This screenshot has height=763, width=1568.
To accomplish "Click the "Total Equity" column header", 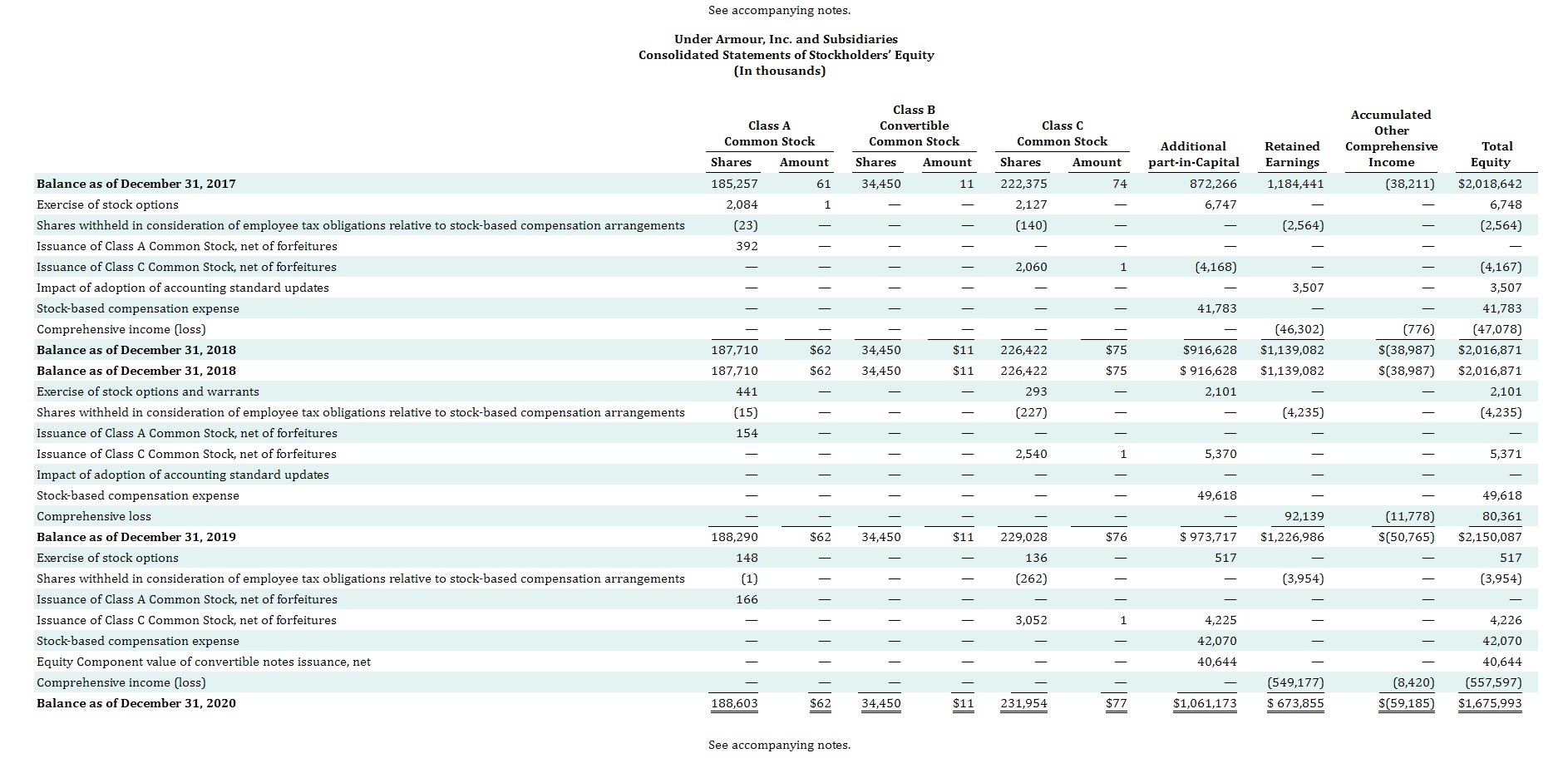I will pos(1490,154).
